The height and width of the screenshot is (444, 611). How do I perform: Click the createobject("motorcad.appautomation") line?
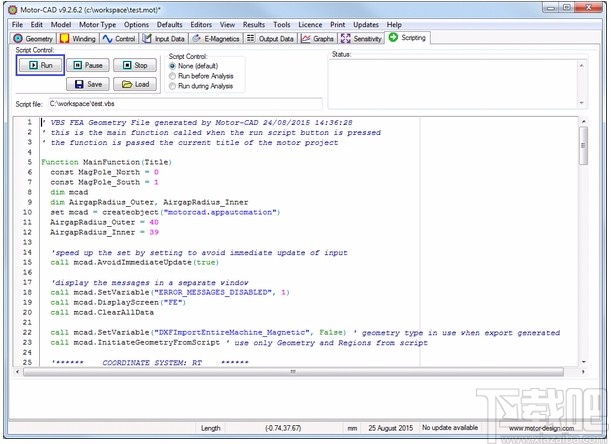pyautogui.click(x=165, y=212)
